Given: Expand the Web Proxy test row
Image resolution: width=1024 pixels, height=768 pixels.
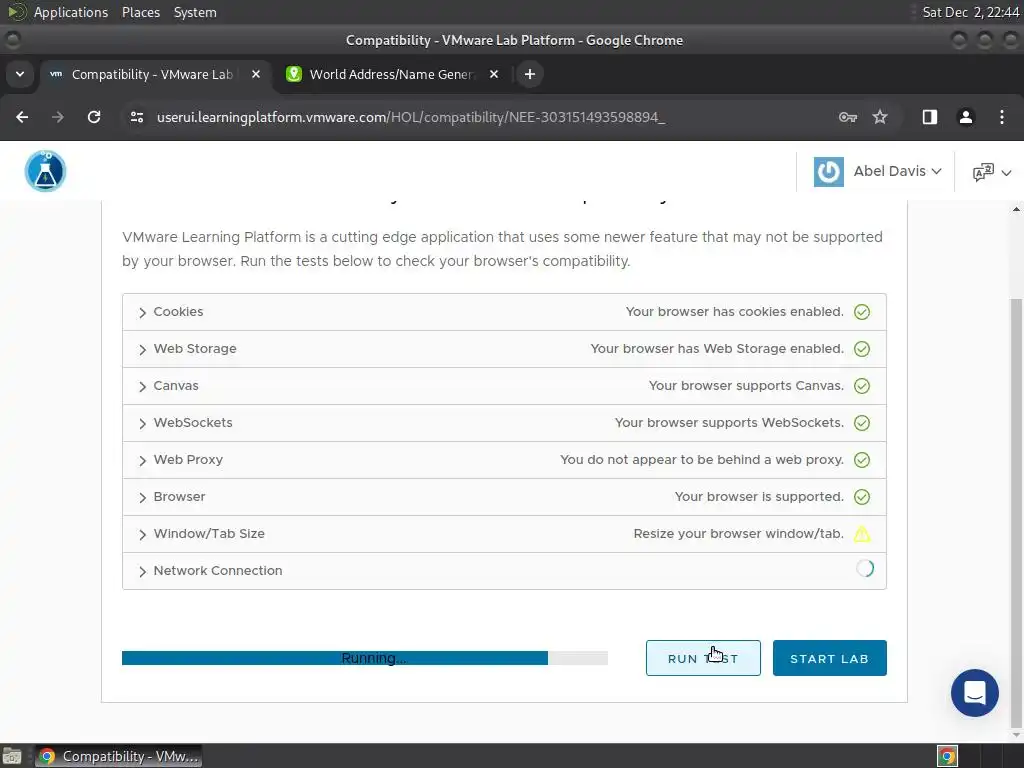Looking at the screenshot, I should pos(504,460).
